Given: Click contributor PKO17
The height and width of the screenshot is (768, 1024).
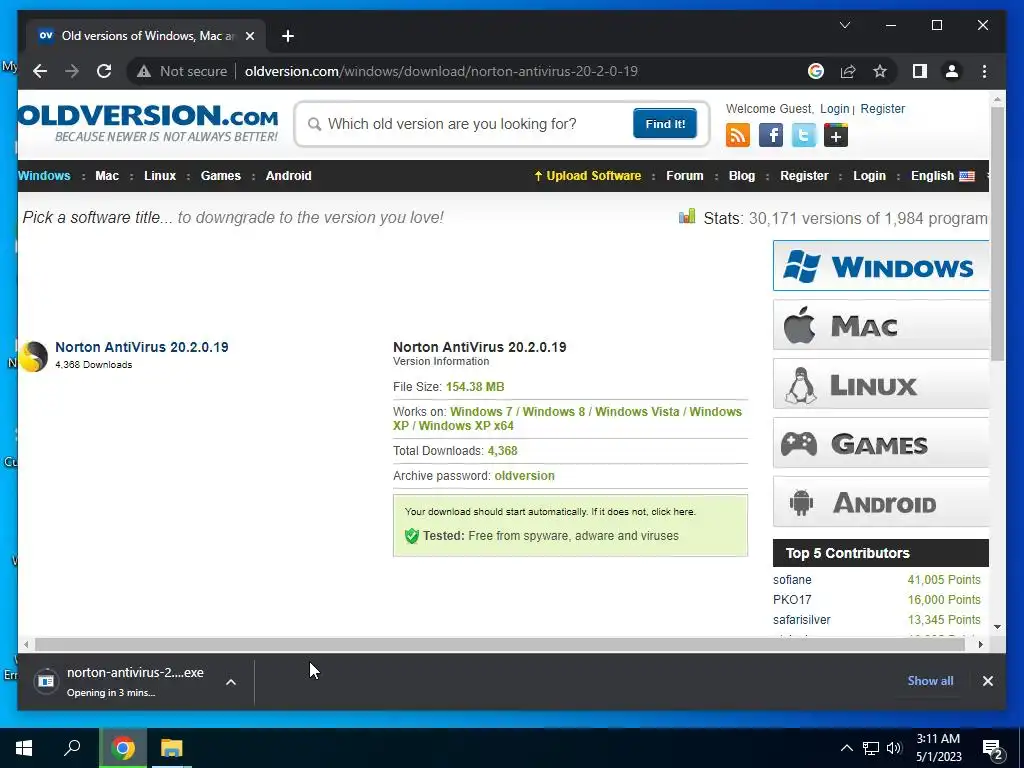Looking at the screenshot, I should [x=792, y=600].
